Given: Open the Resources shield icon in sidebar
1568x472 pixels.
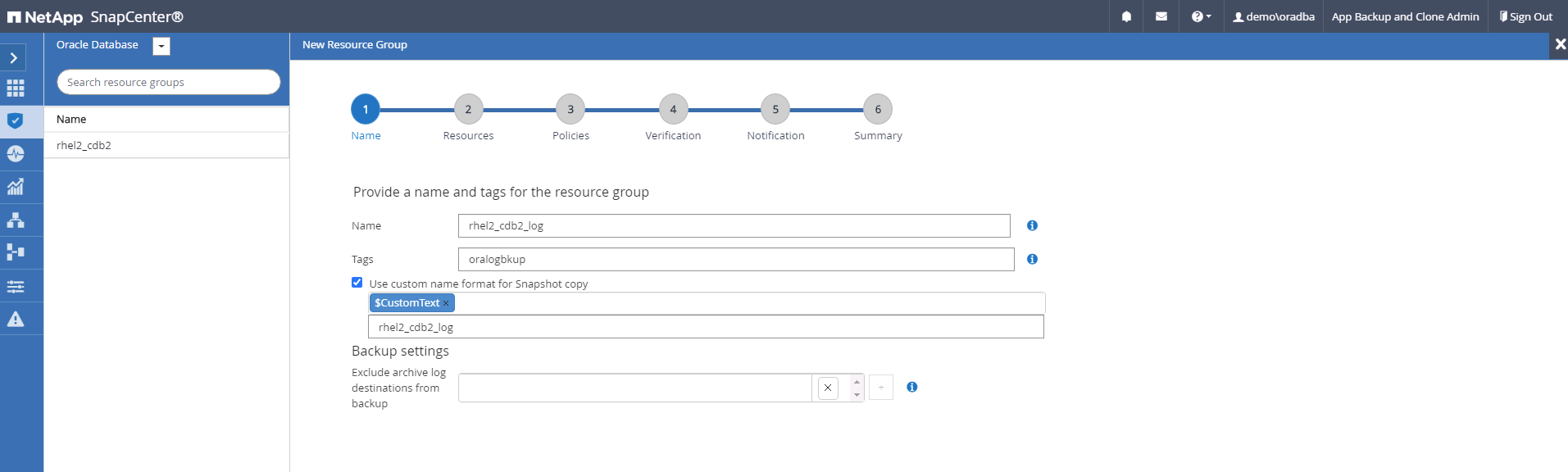Looking at the screenshot, I should pos(16,121).
